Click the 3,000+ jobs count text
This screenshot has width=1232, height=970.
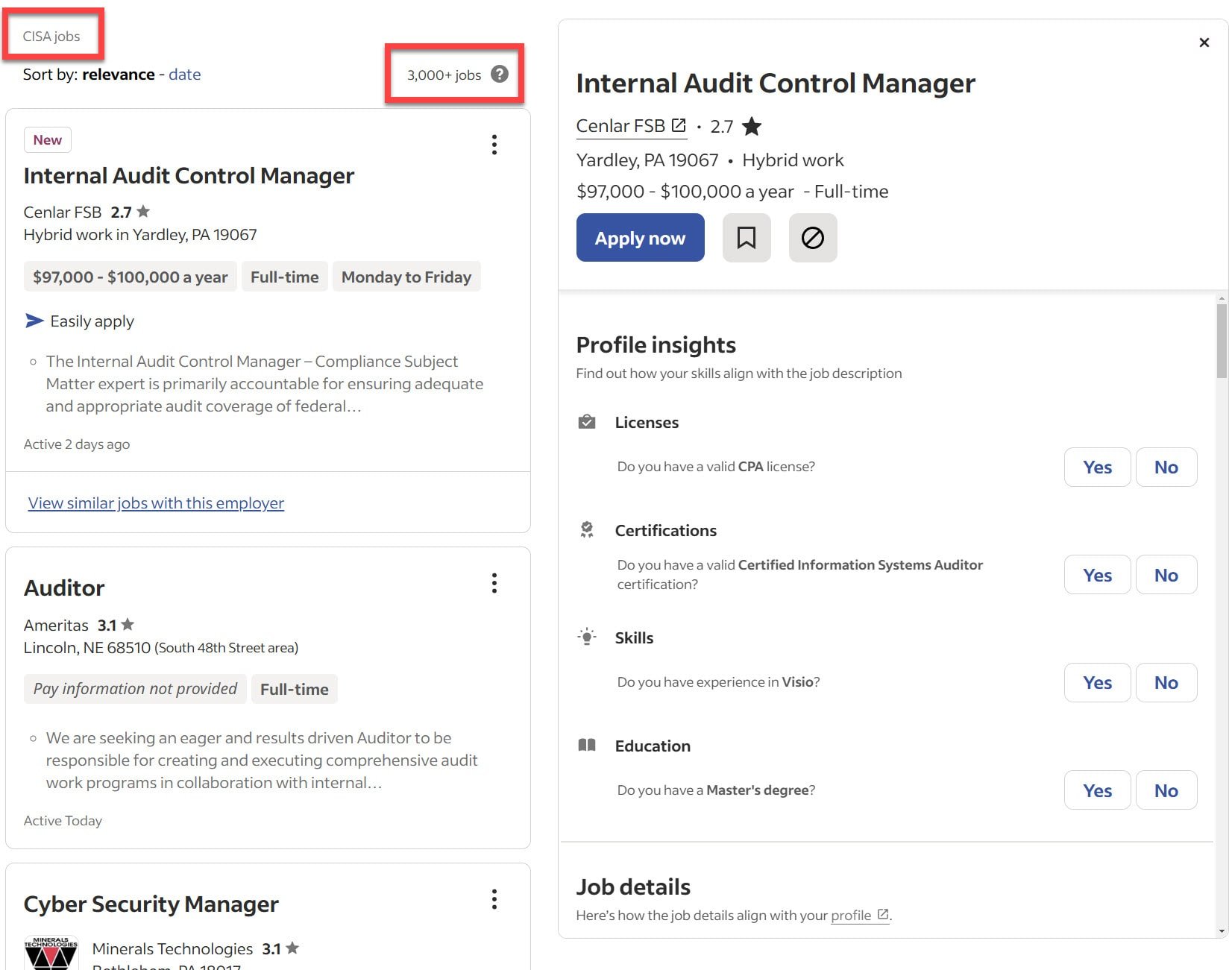coord(444,75)
